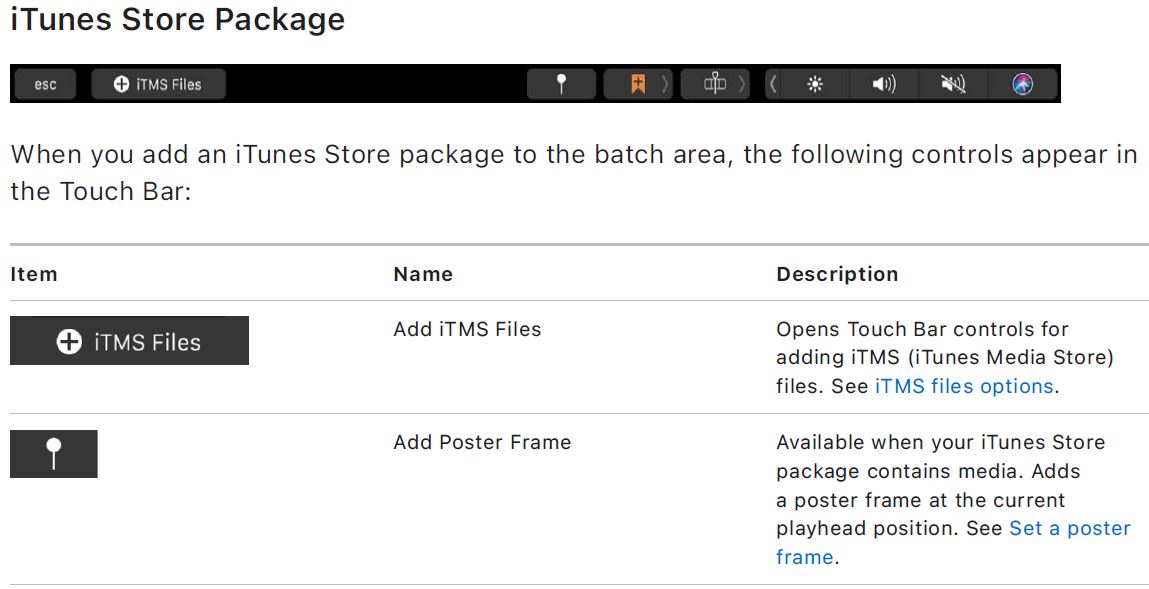Click the 'Add Poster Frame' name text
The width and height of the screenshot is (1149, 589).
point(482,442)
